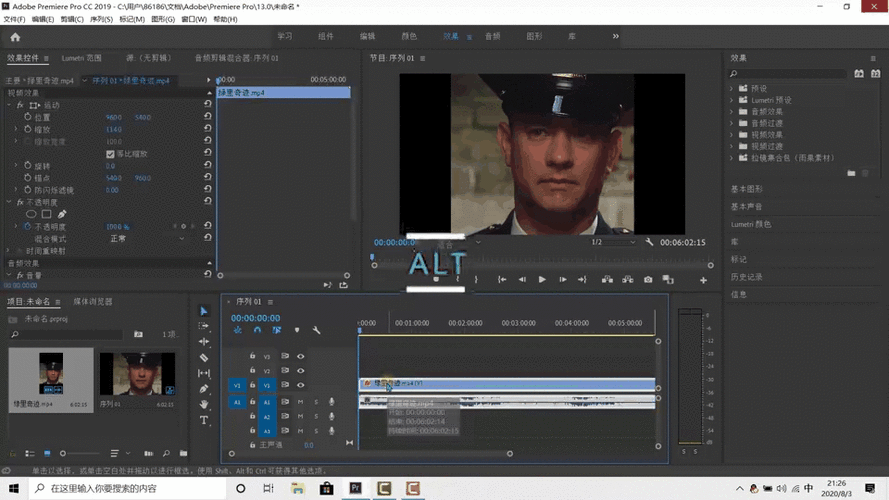Show more workspaces chevron
The image size is (889, 500).
(x=616, y=36)
